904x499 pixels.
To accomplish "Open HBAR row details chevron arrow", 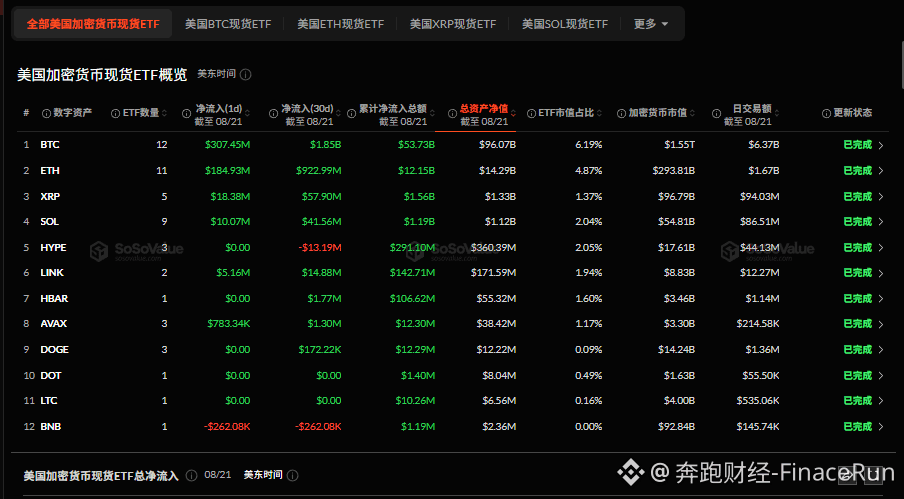I will (881, 298).
